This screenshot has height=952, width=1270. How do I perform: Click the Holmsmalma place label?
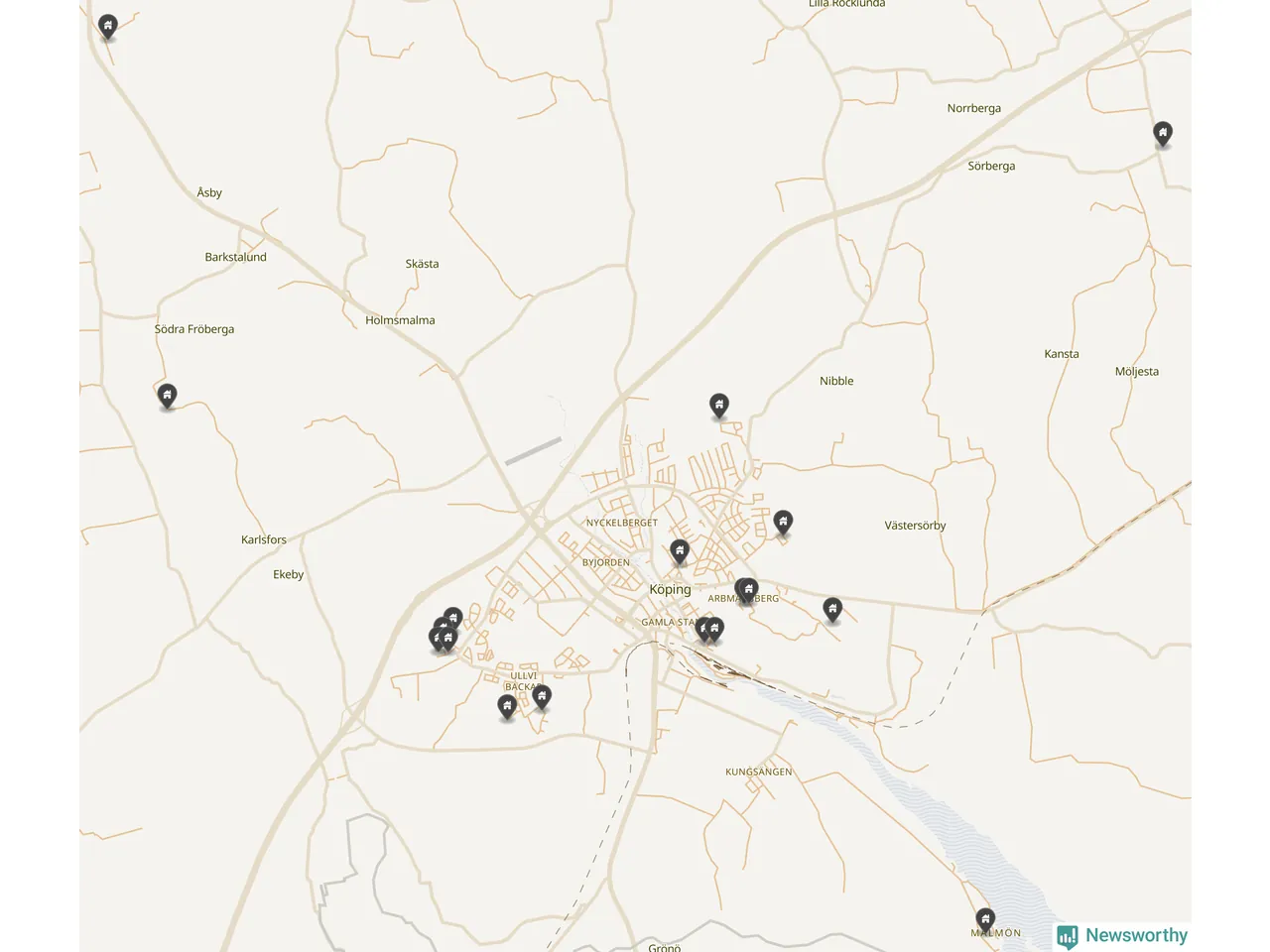(400, 320)
